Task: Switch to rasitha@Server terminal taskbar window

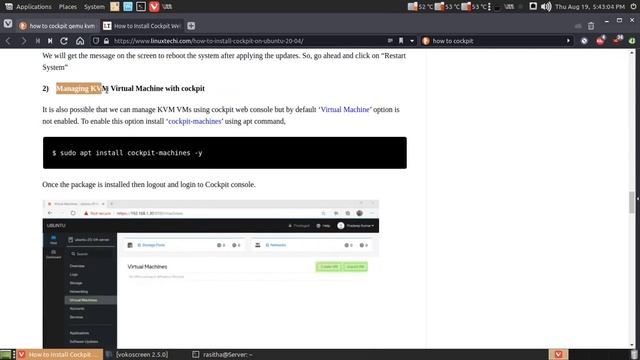Action: [x=223, y=354]
